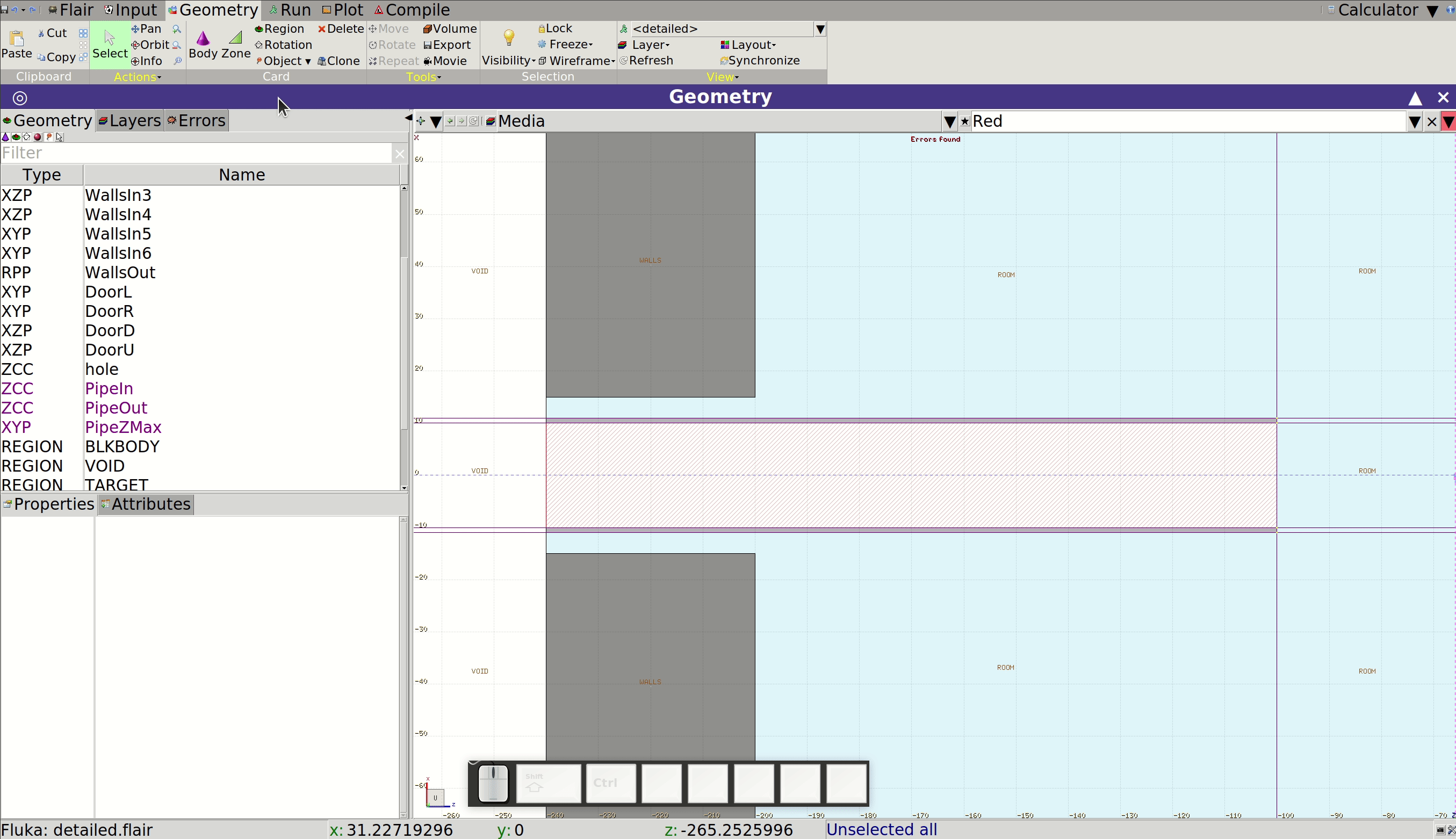Viewport: 1456px width, 839px height.
Task: Open the Errors panel tab
Action: click(x=197, y=120)
